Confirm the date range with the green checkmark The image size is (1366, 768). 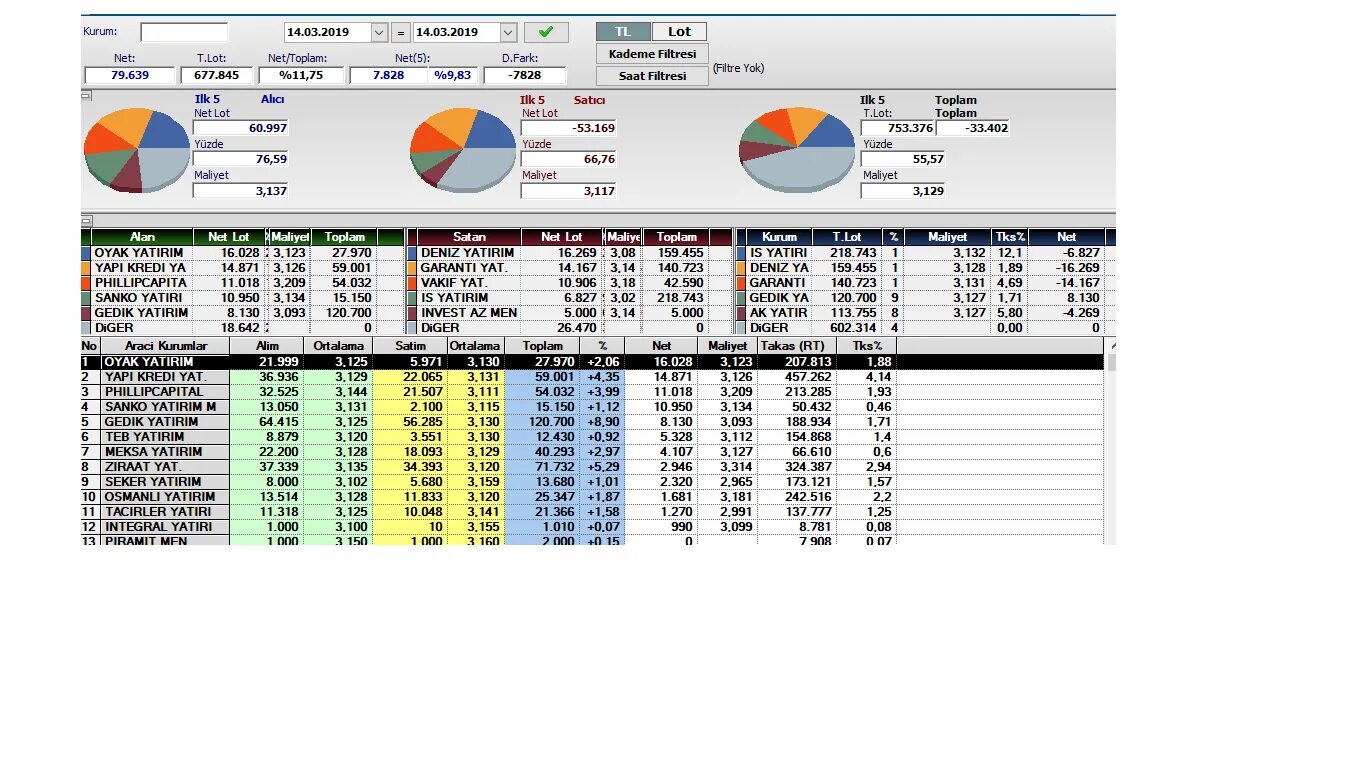pos(546,32)
